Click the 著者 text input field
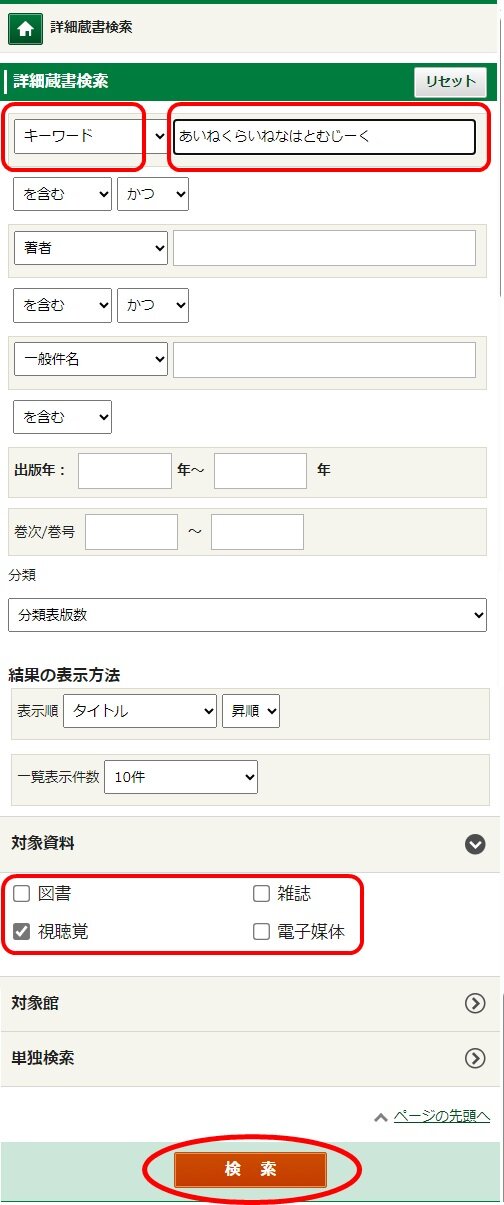 (324, 247)
